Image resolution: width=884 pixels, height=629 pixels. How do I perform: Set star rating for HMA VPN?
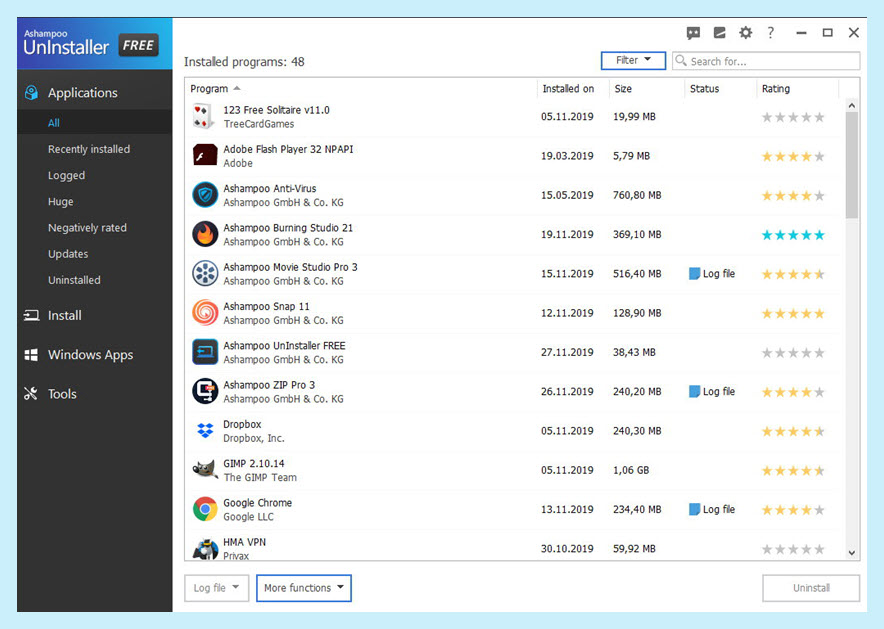pos(793,549)
